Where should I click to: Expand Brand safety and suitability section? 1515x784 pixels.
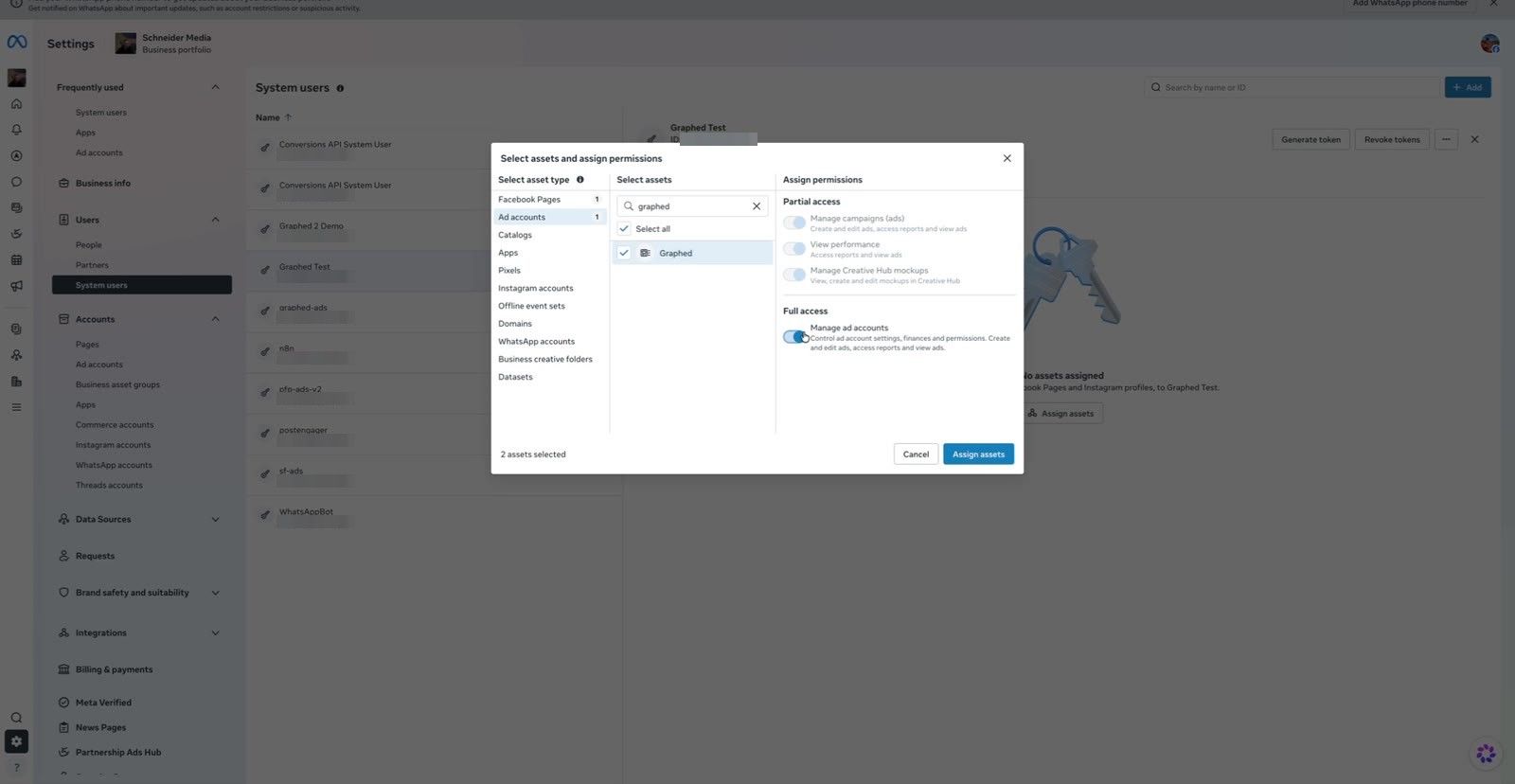[x=215, y=593]
